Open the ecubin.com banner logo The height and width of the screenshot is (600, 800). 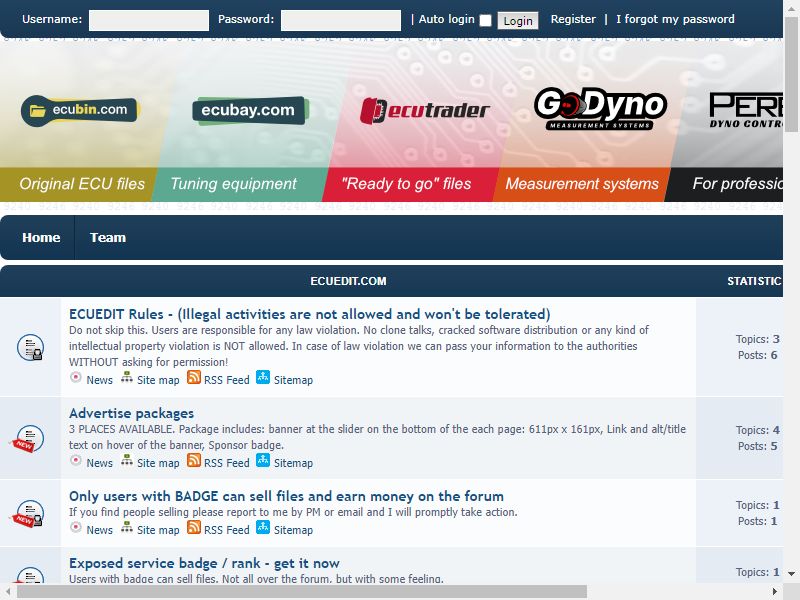[x=79, y=110]
